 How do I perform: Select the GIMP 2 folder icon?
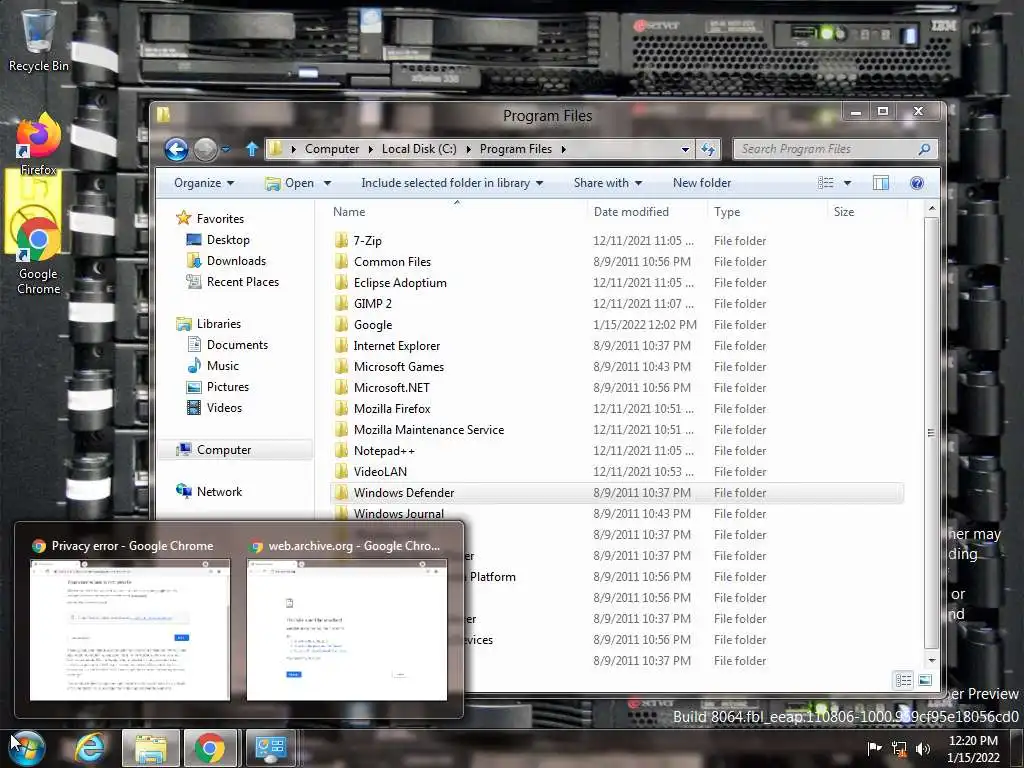tap(341, 304)
